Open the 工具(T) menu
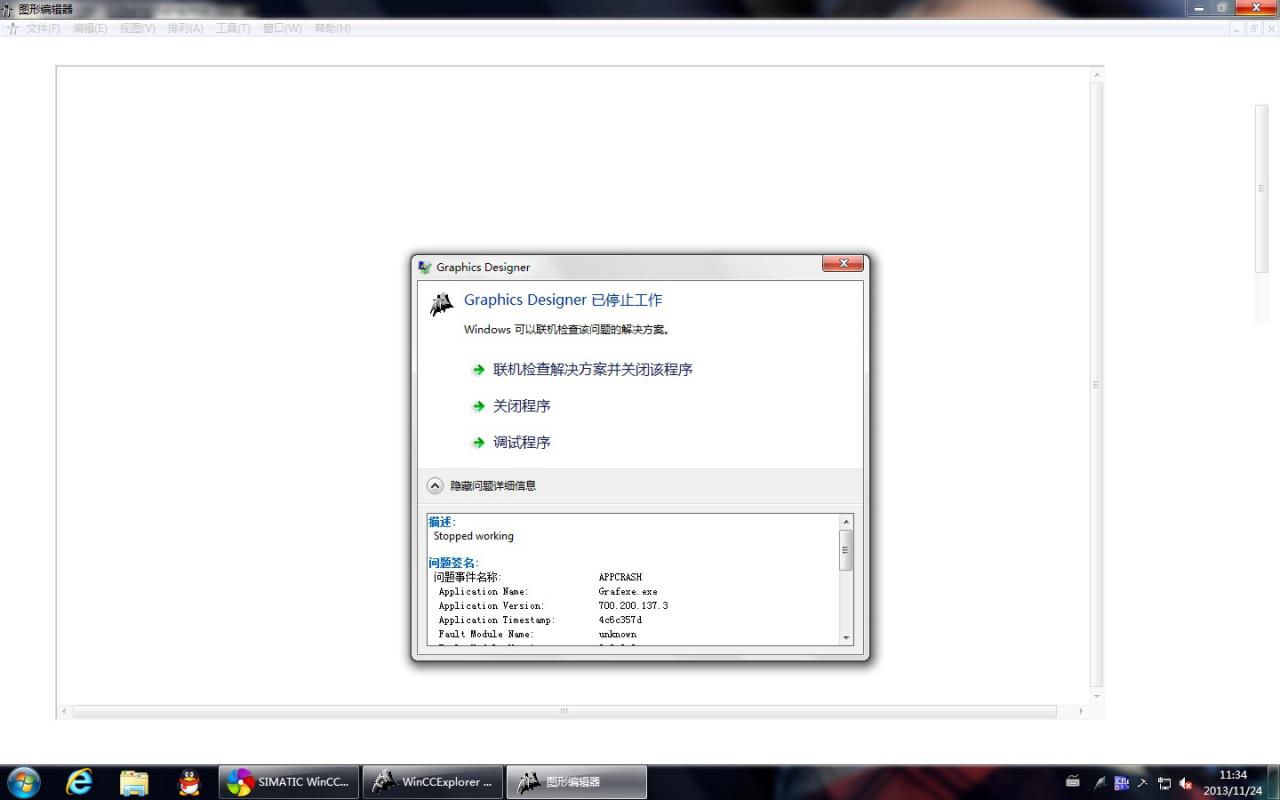This screenshot has height=800, width=1280. coord(233,28)
